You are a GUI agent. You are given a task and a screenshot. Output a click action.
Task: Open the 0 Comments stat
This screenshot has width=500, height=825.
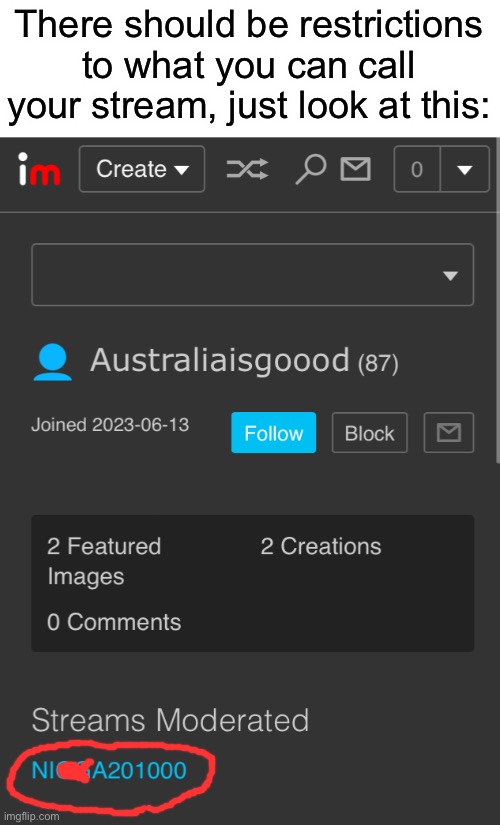[114, 622]
